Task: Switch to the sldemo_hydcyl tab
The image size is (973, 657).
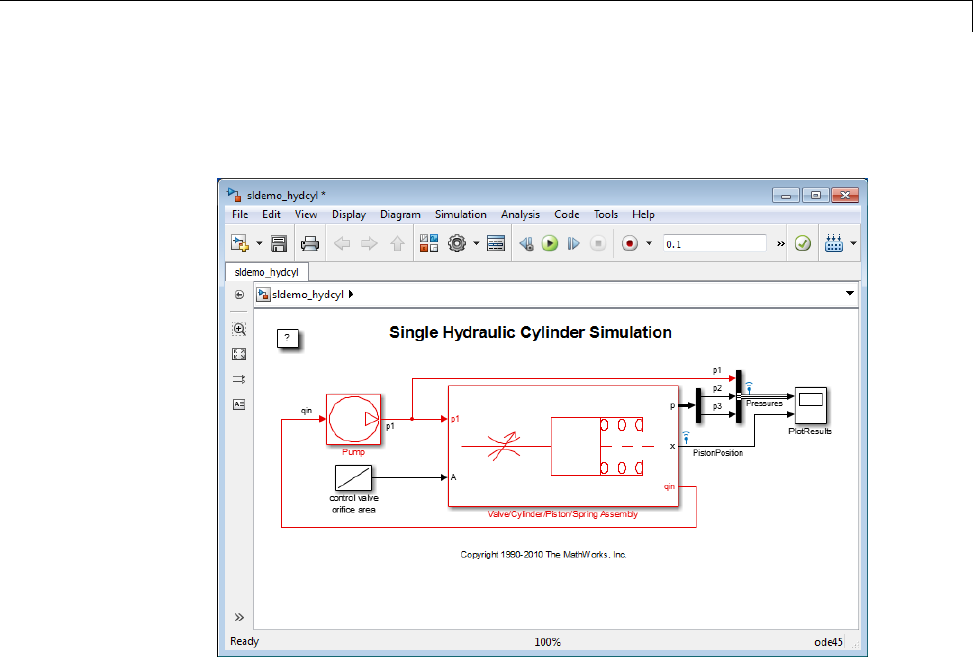Action: click(x=267, y=271)
